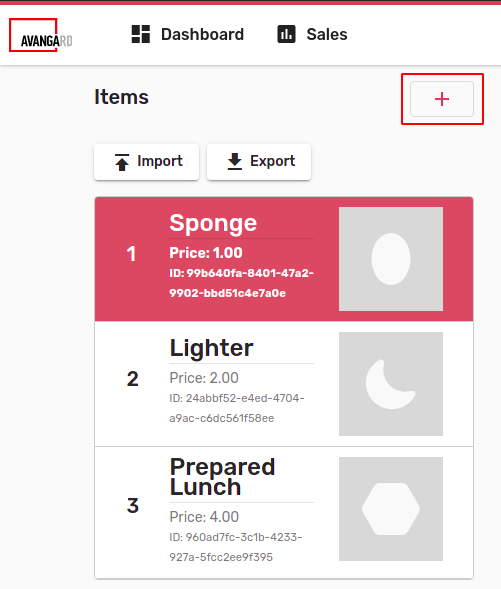Click the plus icon to add item
The image size is (501, 589).
442,99
